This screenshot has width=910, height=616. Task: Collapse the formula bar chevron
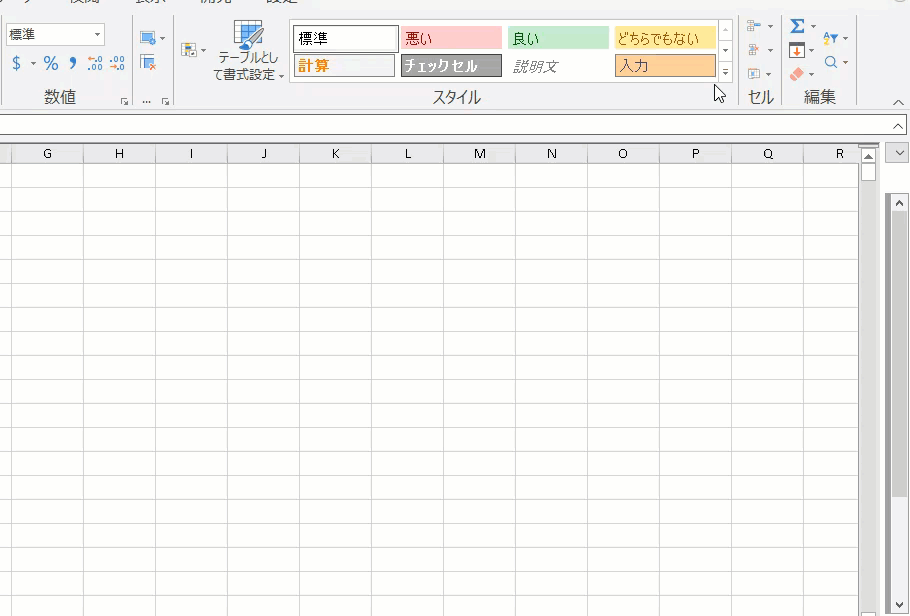(x=898, y=125)
